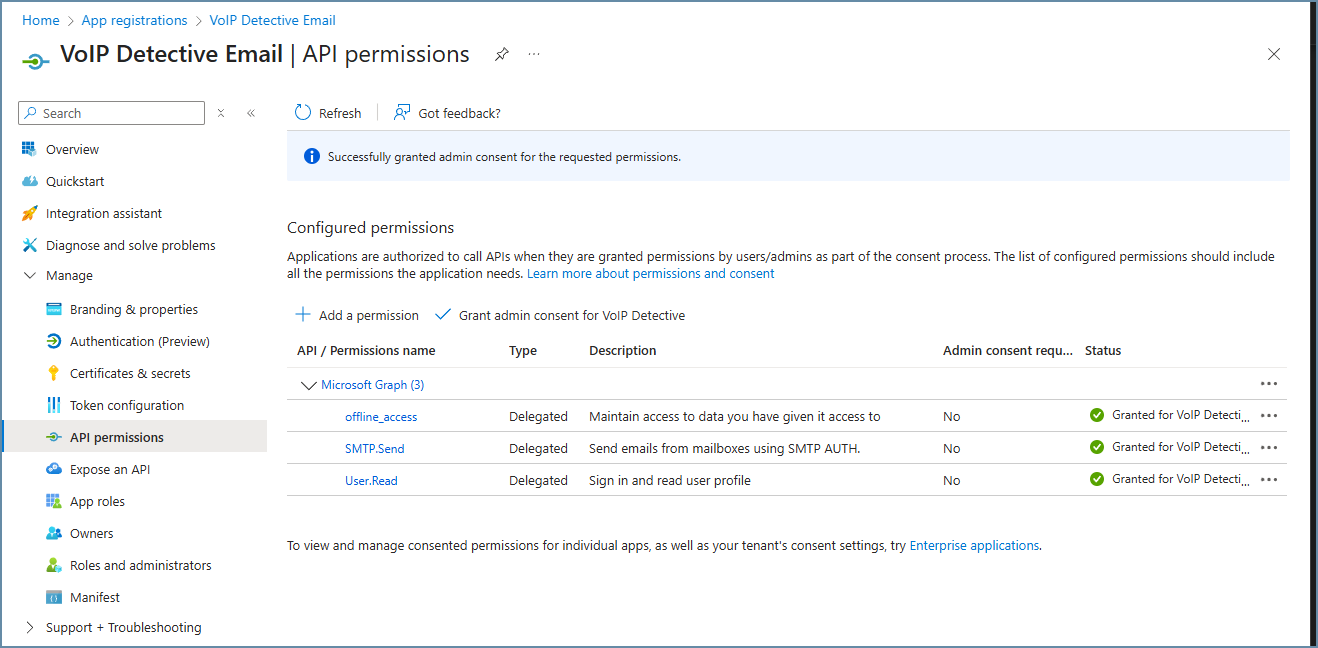The height and width of the screenshot is (648, 1318).
Task: Collapse the Microsoft Graph permissions group
Action: pos(307,385)
